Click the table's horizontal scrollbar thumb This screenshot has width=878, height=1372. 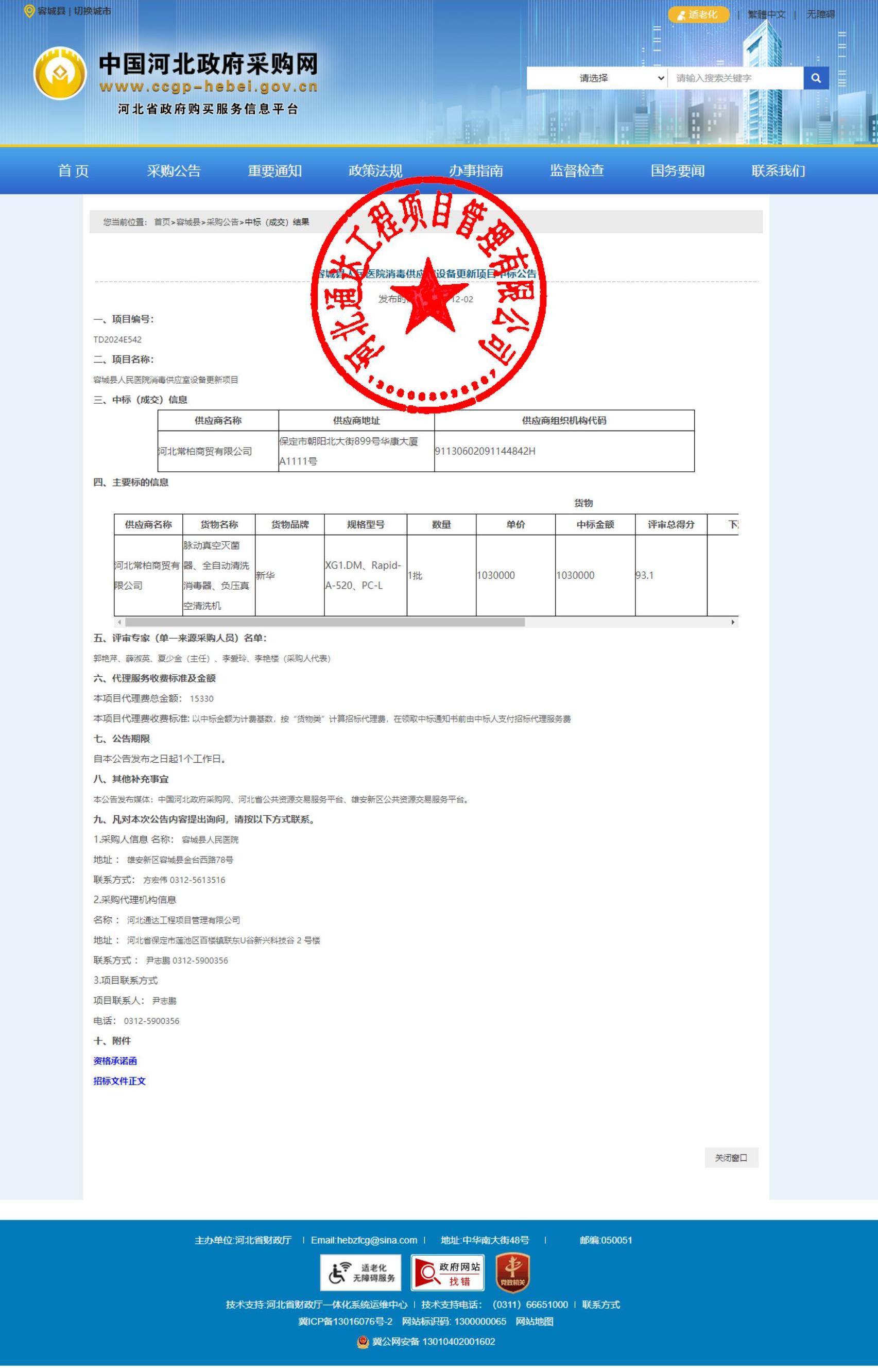click(x=324, y=622)
